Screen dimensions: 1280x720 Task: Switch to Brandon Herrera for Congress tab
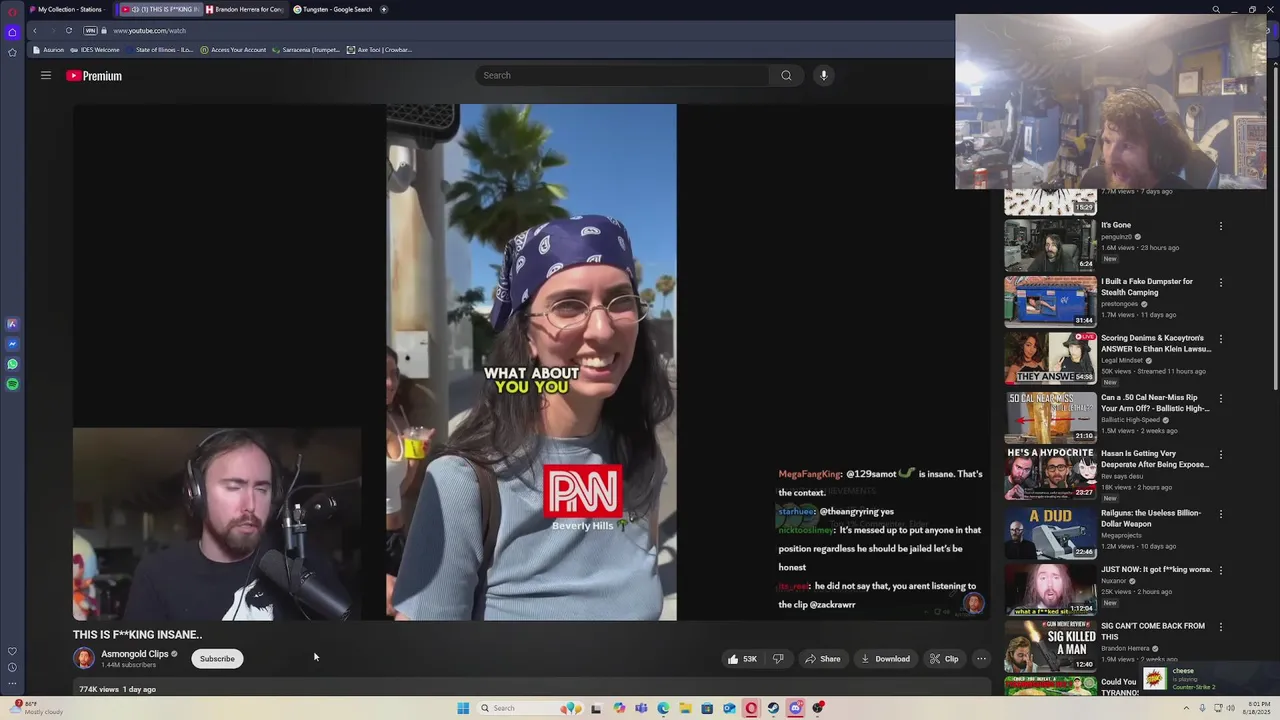(x=244, y=9)
